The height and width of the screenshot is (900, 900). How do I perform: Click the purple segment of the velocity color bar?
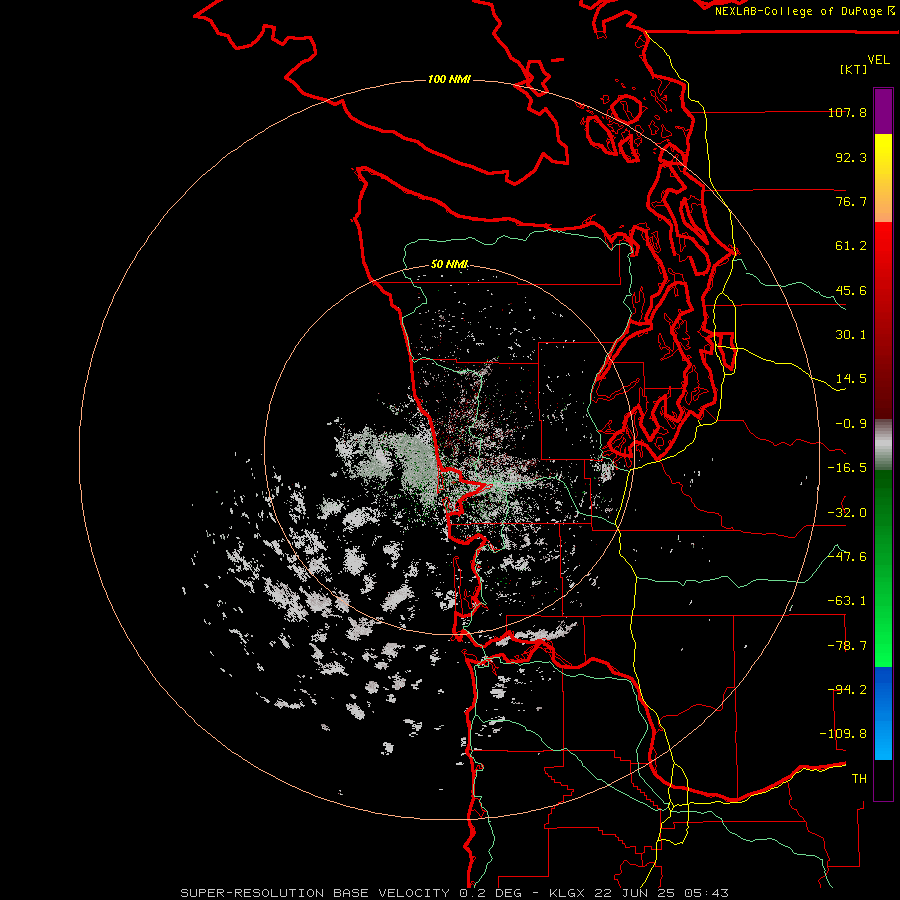(883, 111)
